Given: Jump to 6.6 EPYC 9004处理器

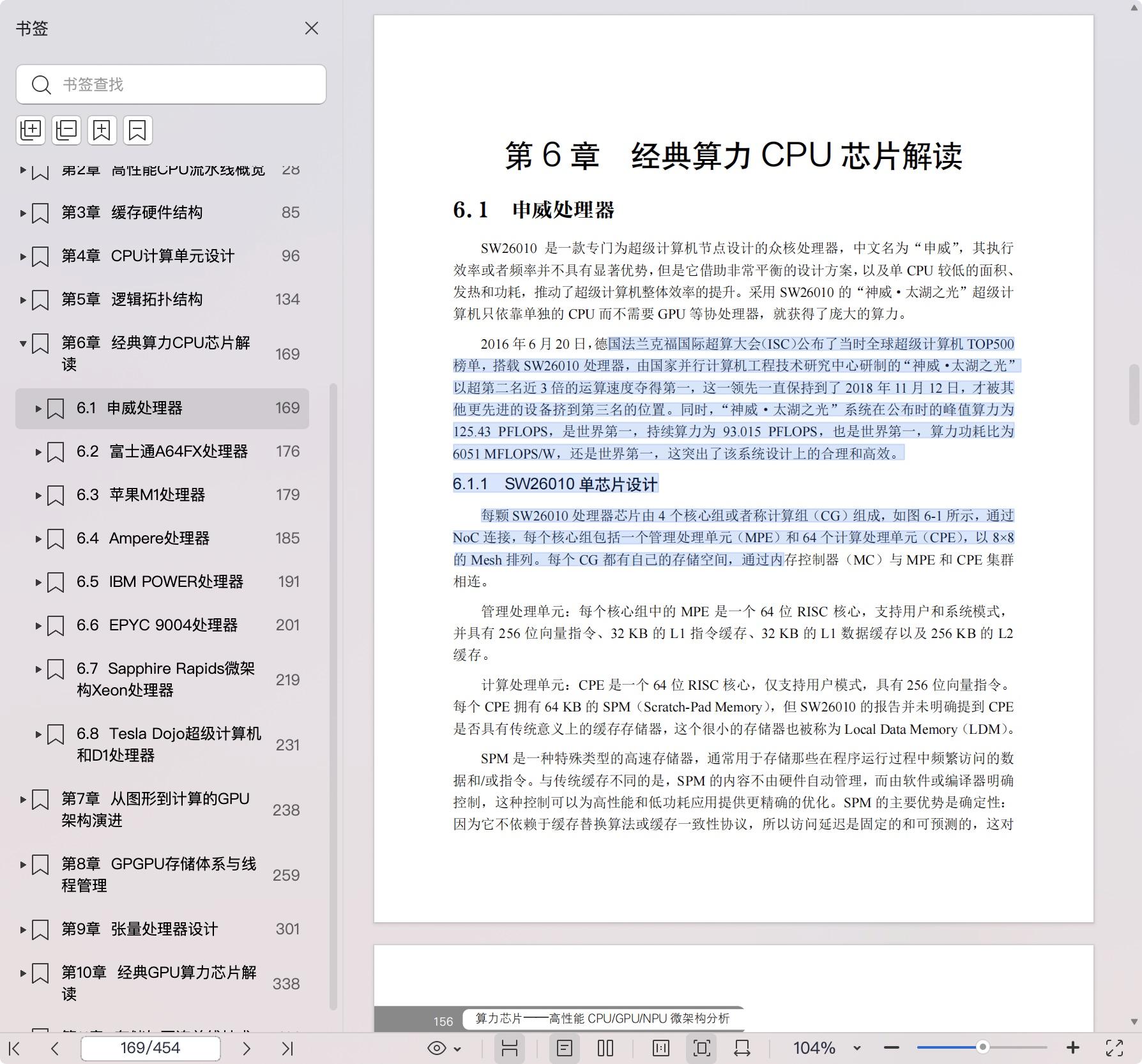Looking at the screenshot, I should pos(157,625).
